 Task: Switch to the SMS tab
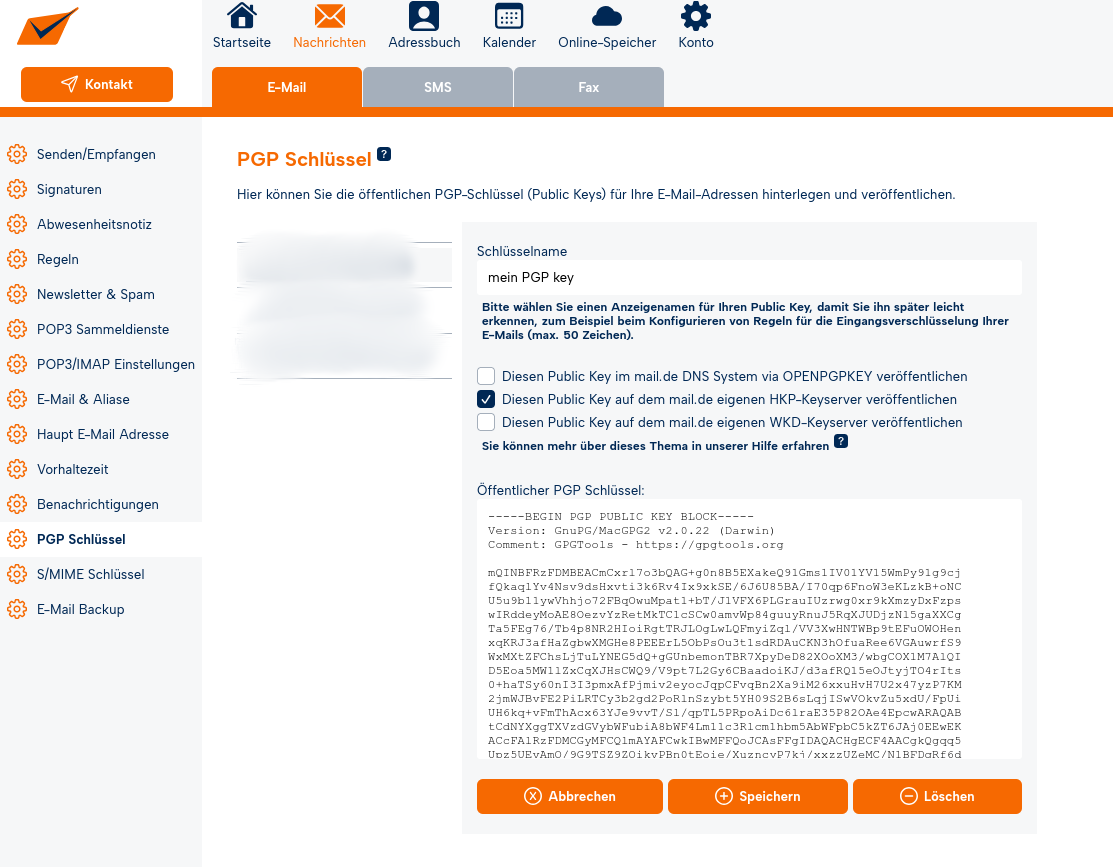pos(438,87)
